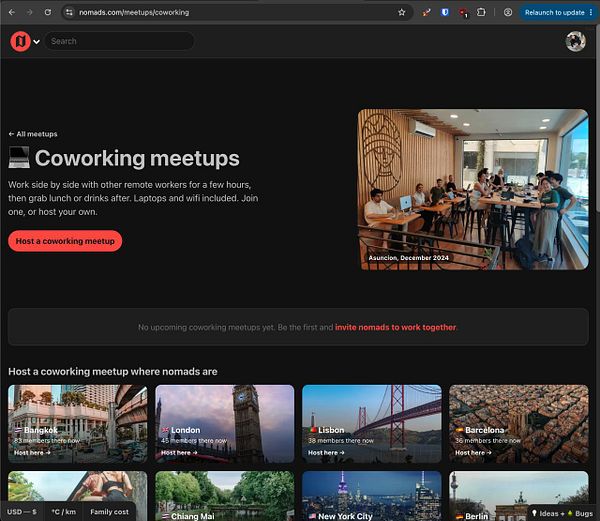Open the Chiang Mai city card

point(225,496)
